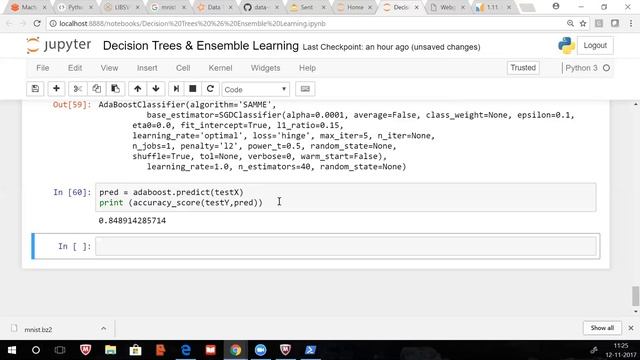The height and width of the screenshot is (360, 640).
Task: Click the In [60] code cell
Action: point(346,198)
